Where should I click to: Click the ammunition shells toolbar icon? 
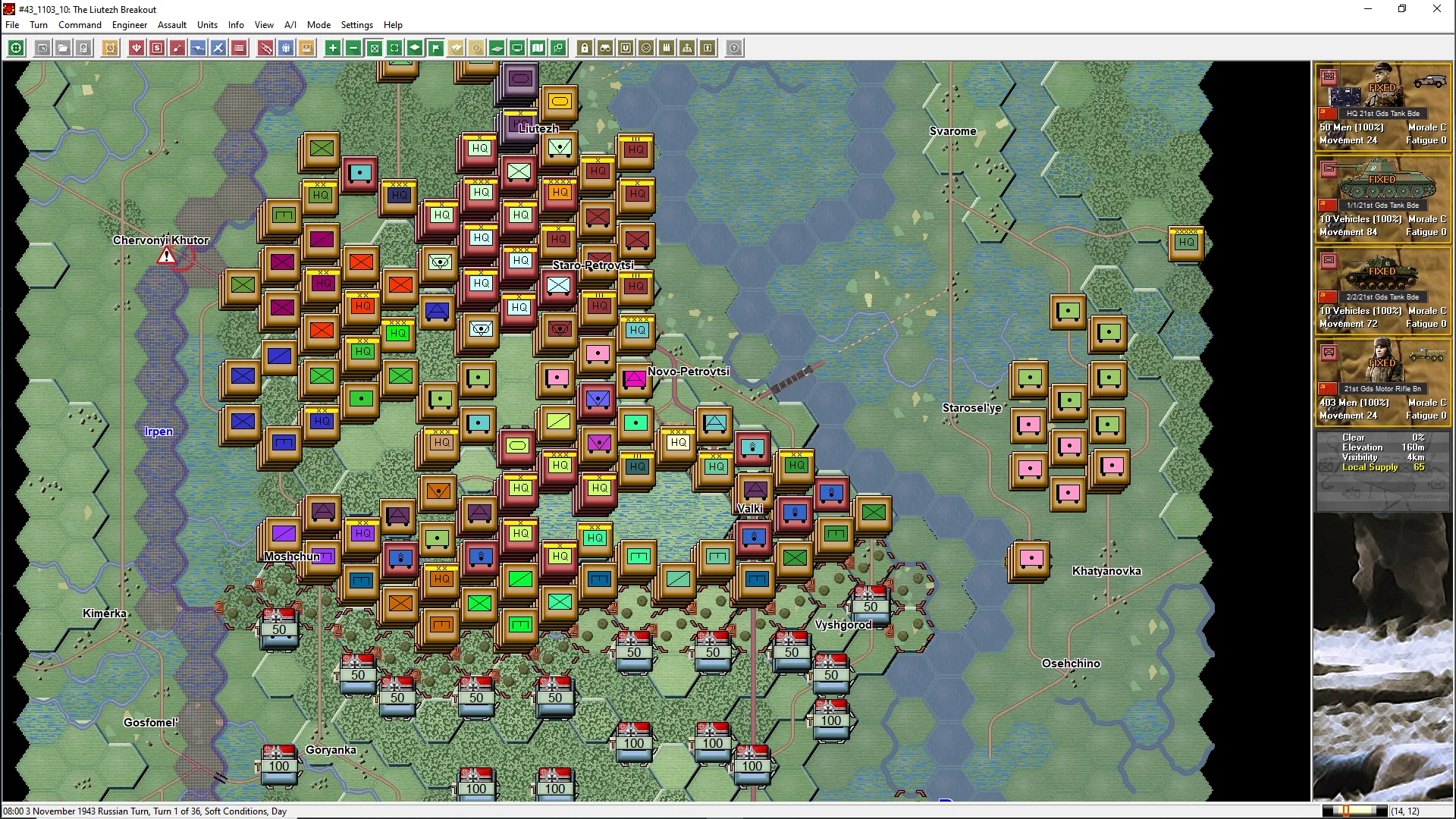pos(667,49)
